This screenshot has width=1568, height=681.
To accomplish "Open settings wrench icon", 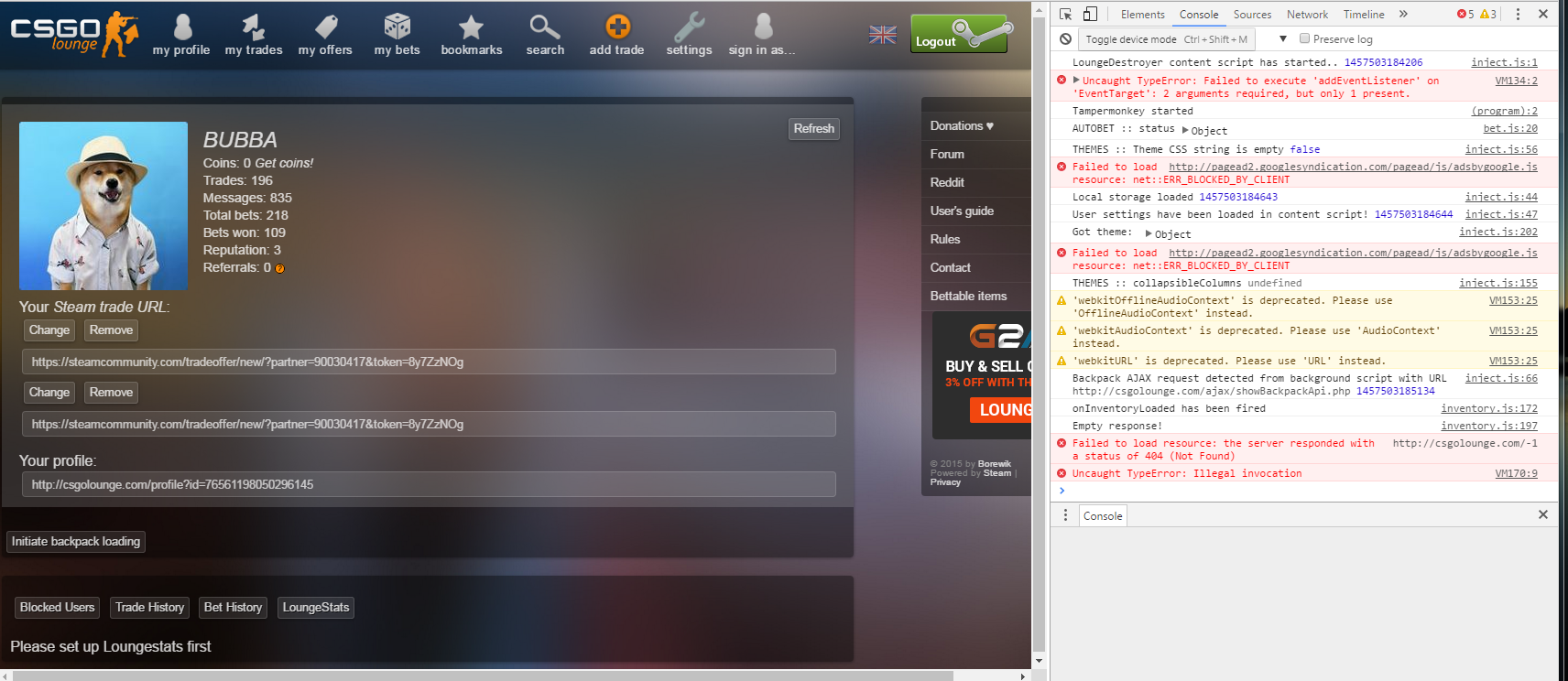I will pos(689,26).
